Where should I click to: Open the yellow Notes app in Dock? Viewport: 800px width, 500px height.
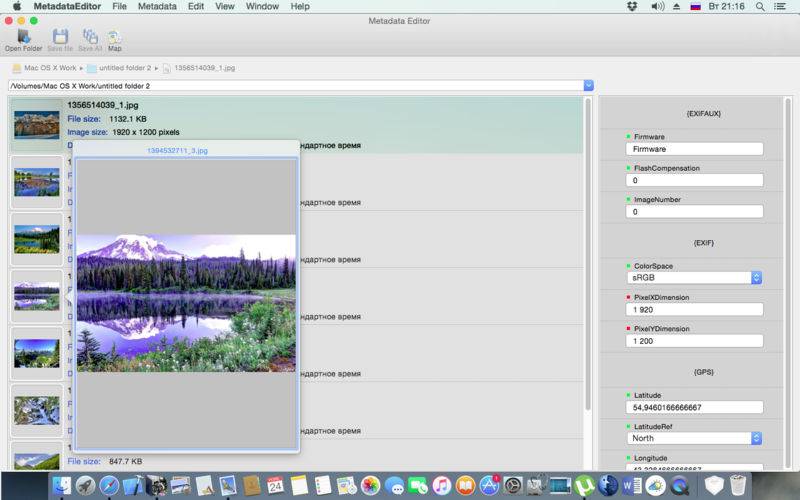[299, 485]
